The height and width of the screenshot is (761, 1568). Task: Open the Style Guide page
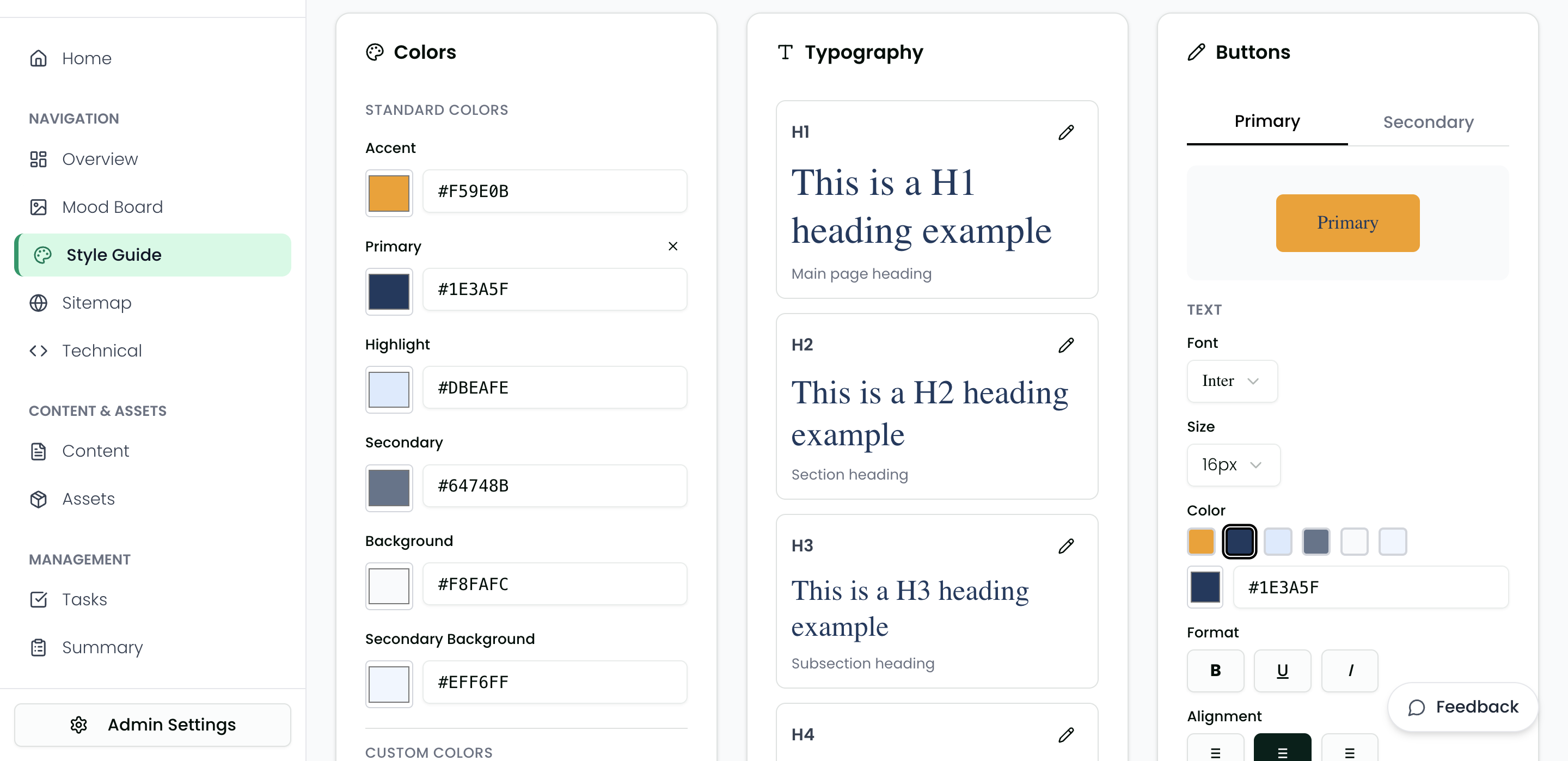tap(152, 255)
